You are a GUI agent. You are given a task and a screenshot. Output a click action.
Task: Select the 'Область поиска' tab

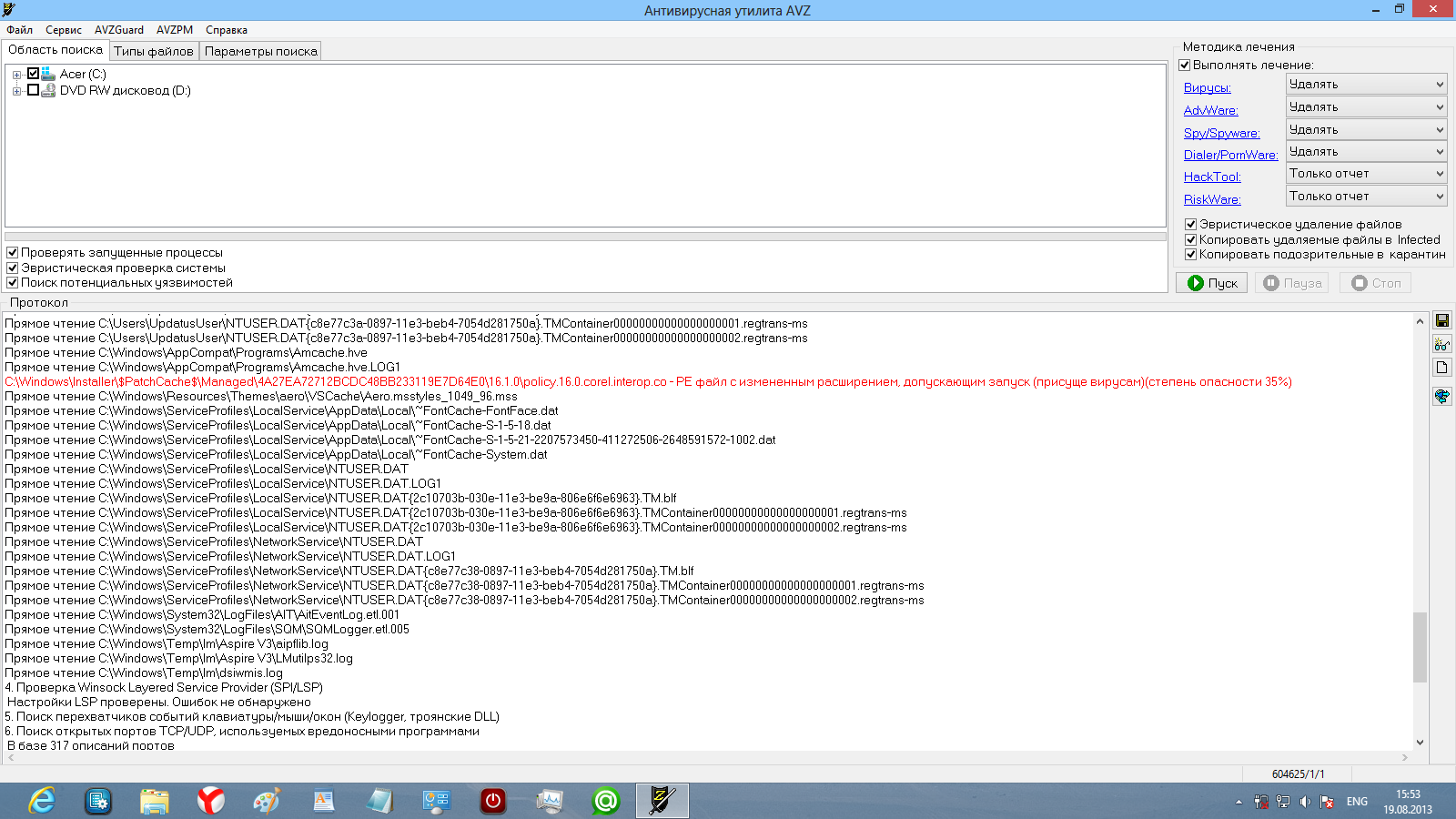coord(56,50)
